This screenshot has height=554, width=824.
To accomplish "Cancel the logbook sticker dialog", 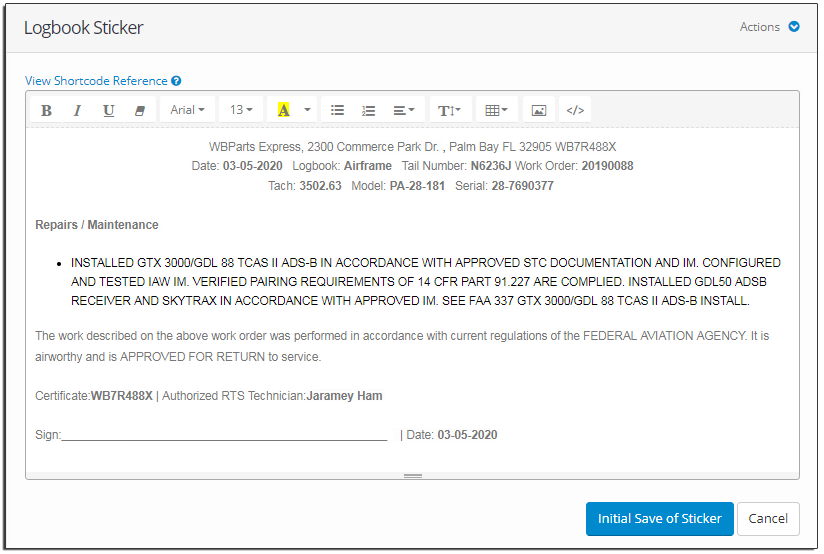I will (x=768, y=519).
